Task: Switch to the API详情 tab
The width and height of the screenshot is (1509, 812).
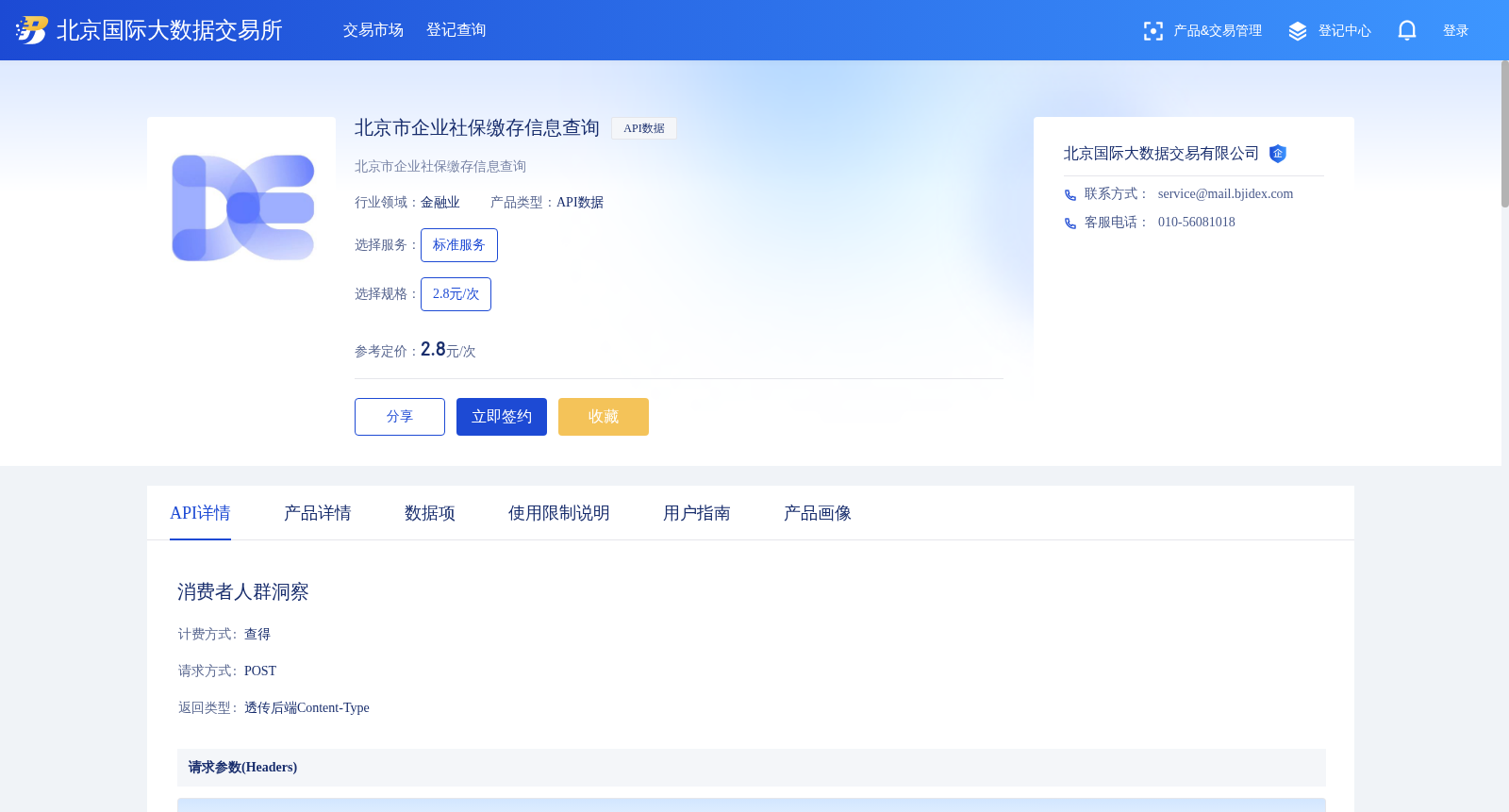Action: pos(200,513)
